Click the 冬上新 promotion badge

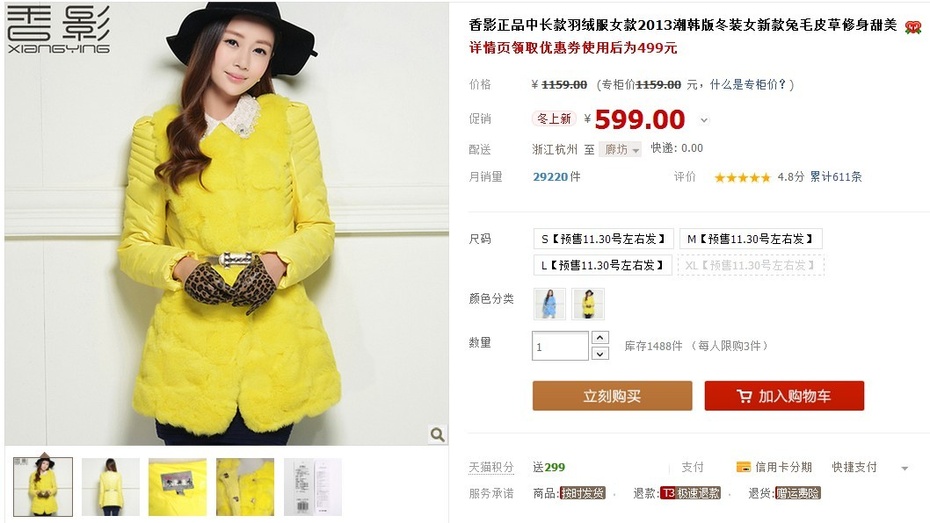tap(554, 119)
